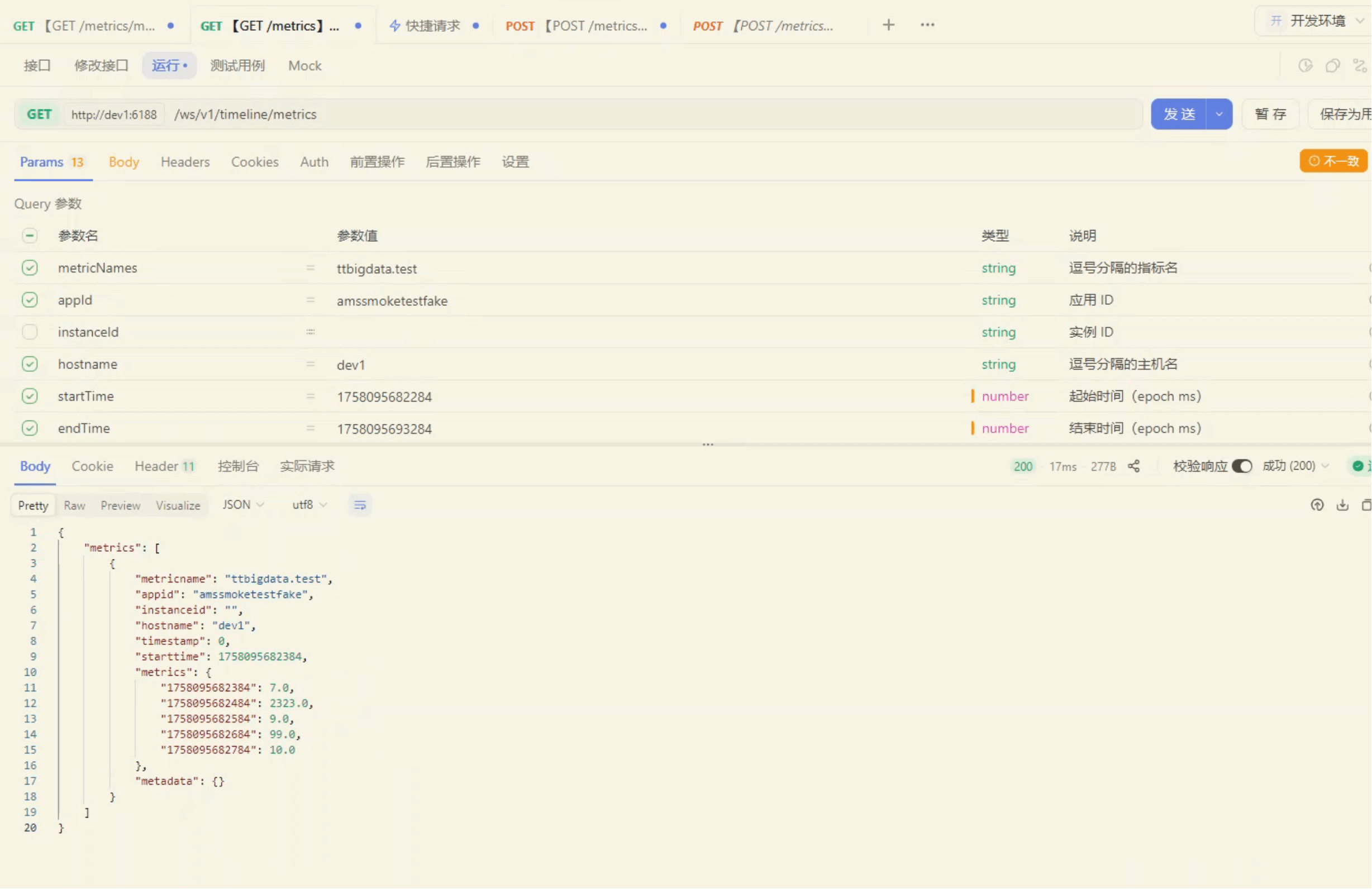
Task: Click the startTime value 1758095682284
Action: tap(384, 396)
